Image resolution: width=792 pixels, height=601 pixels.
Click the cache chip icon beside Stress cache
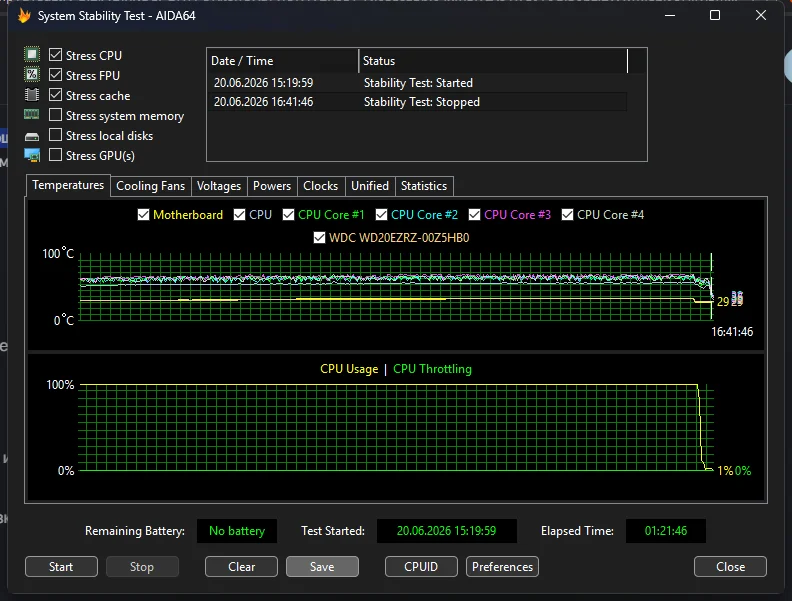tap(32, 95)
